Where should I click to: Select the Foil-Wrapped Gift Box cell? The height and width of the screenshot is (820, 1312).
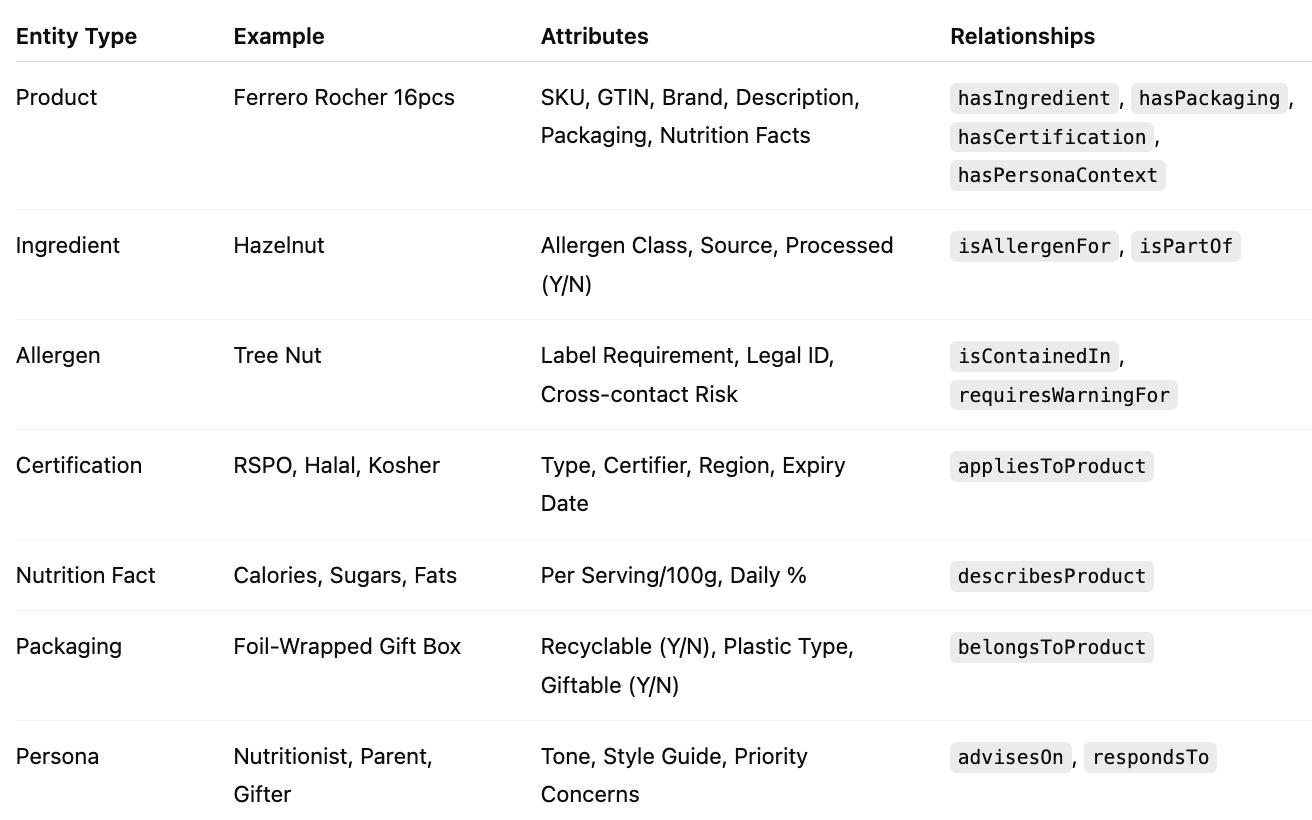point(347,646)
